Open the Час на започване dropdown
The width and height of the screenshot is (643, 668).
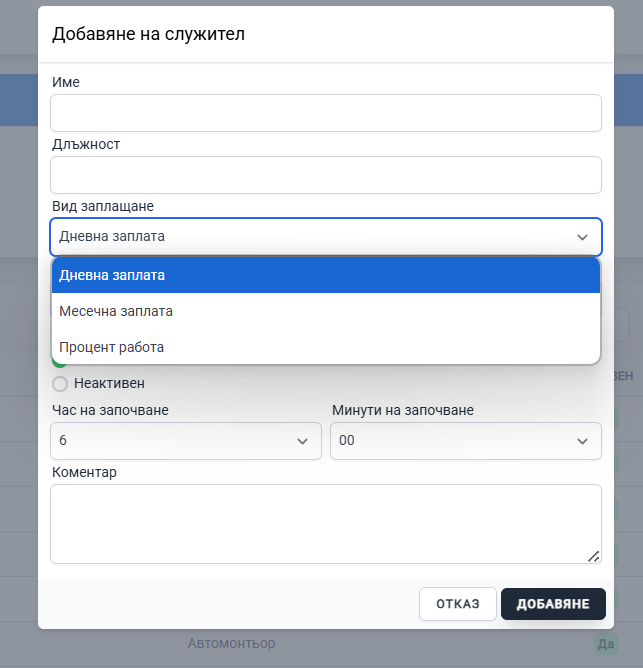(x=185, y=441)
